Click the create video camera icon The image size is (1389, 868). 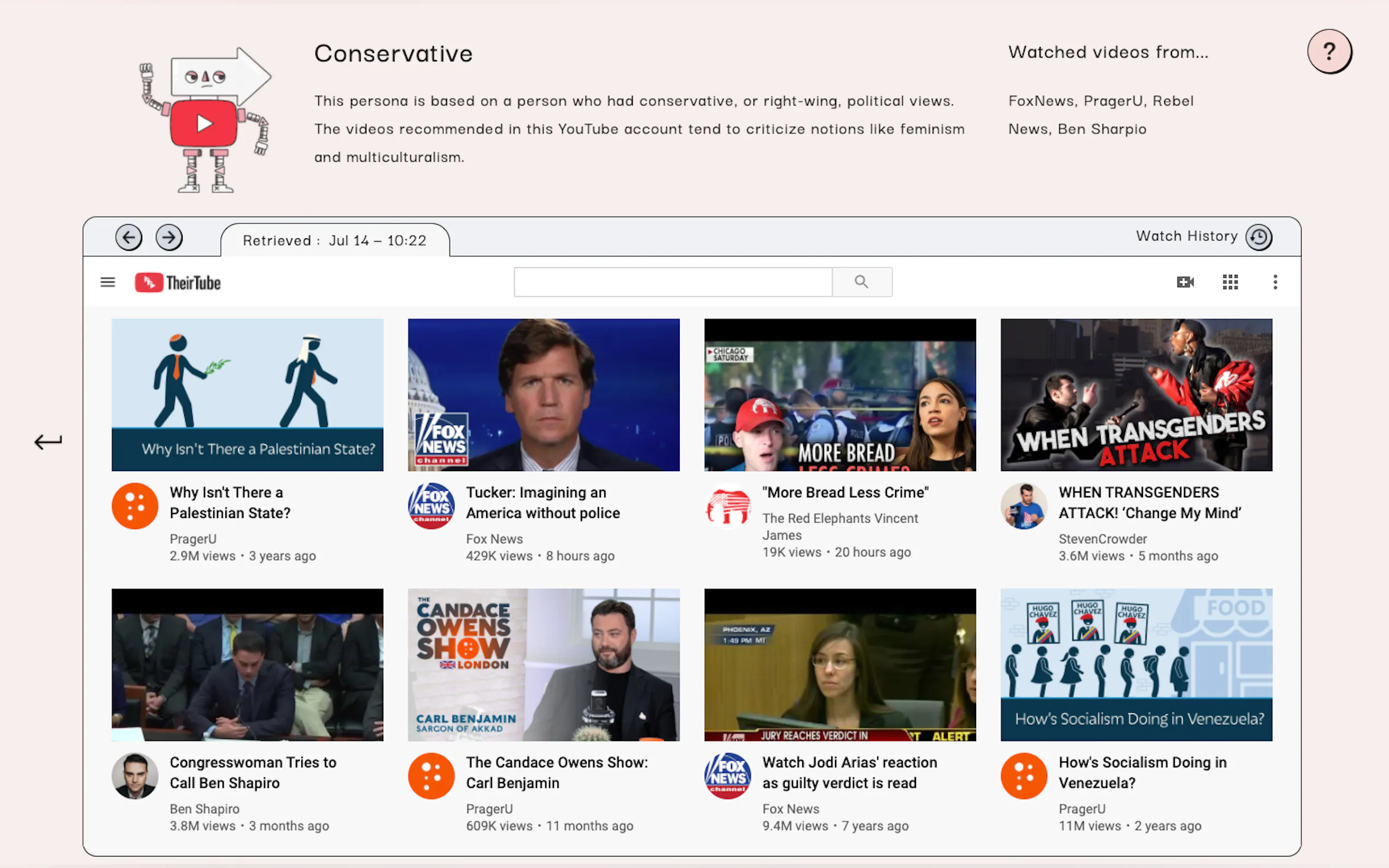(1185, 282)
